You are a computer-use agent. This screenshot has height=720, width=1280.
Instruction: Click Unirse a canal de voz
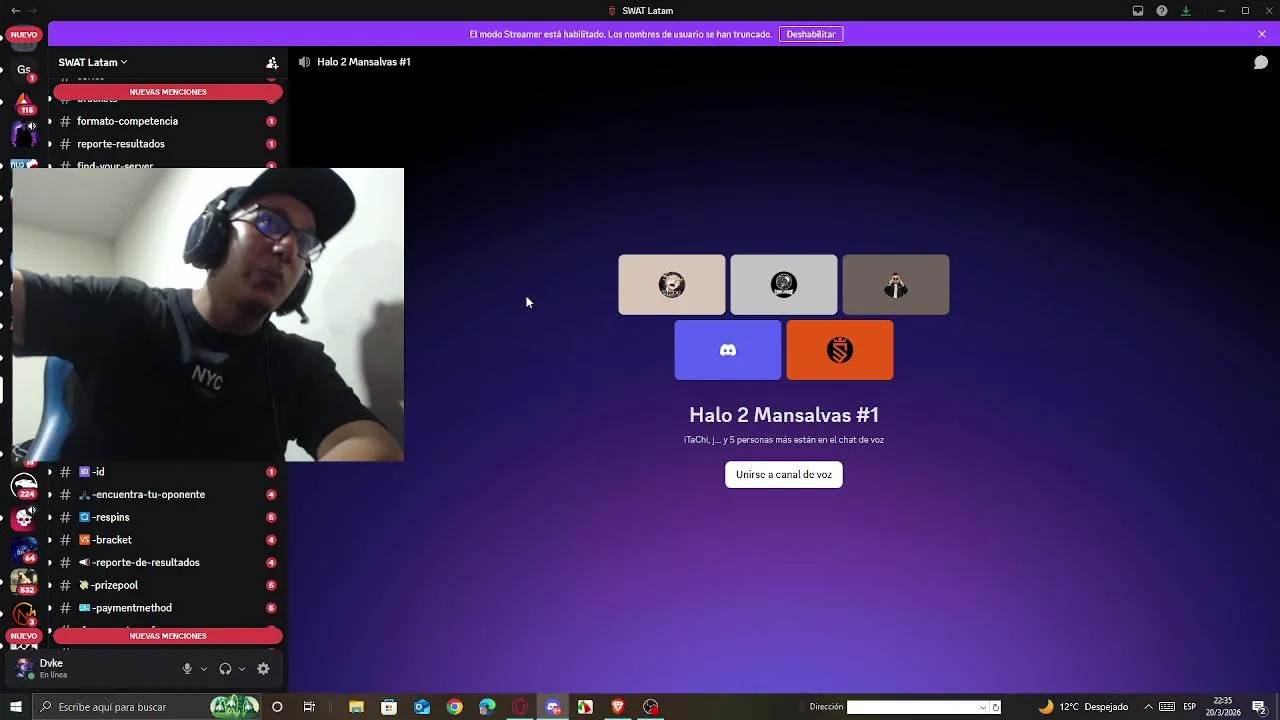784,474
